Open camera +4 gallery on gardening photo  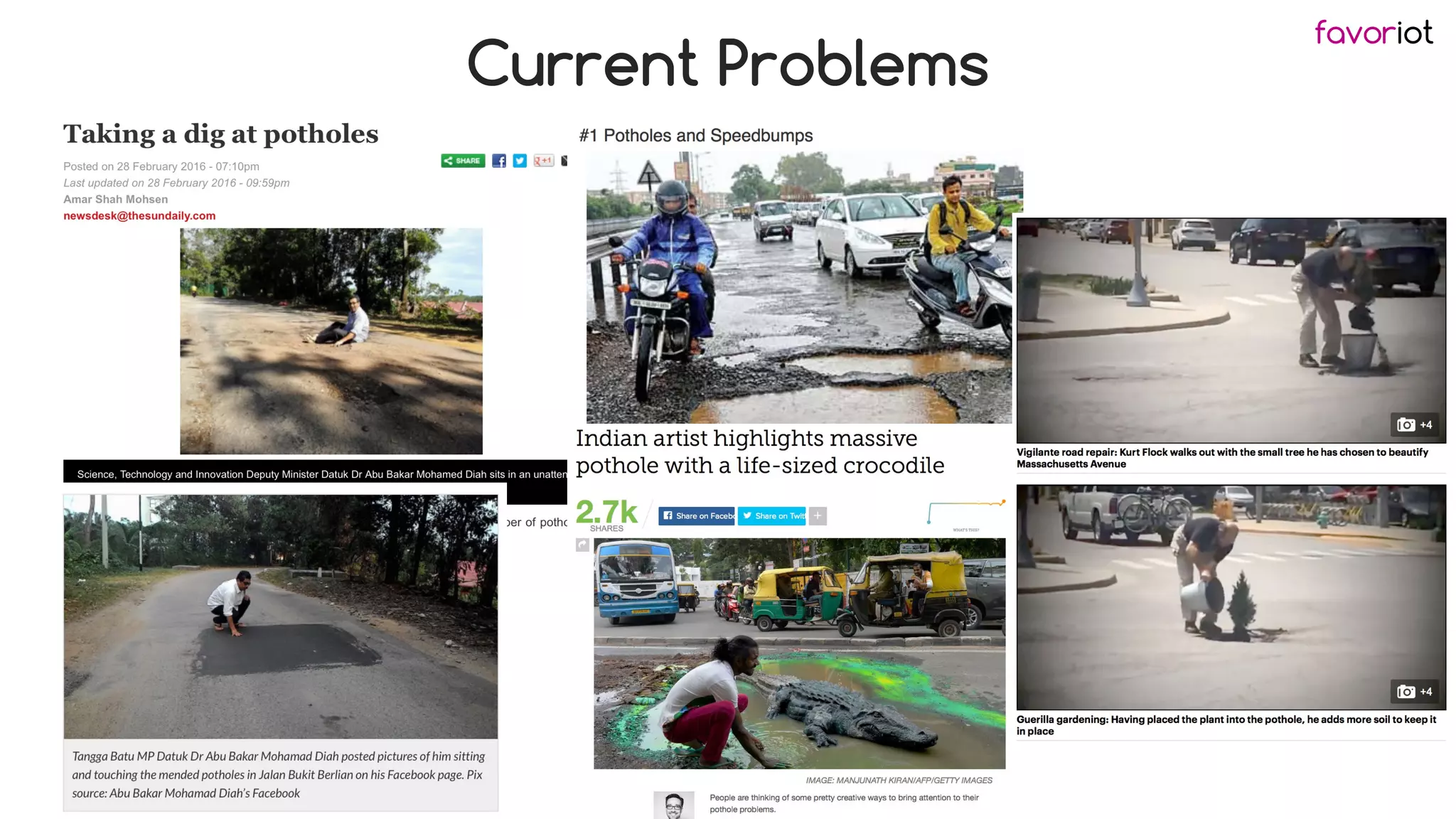click(x=1414, y=691)
